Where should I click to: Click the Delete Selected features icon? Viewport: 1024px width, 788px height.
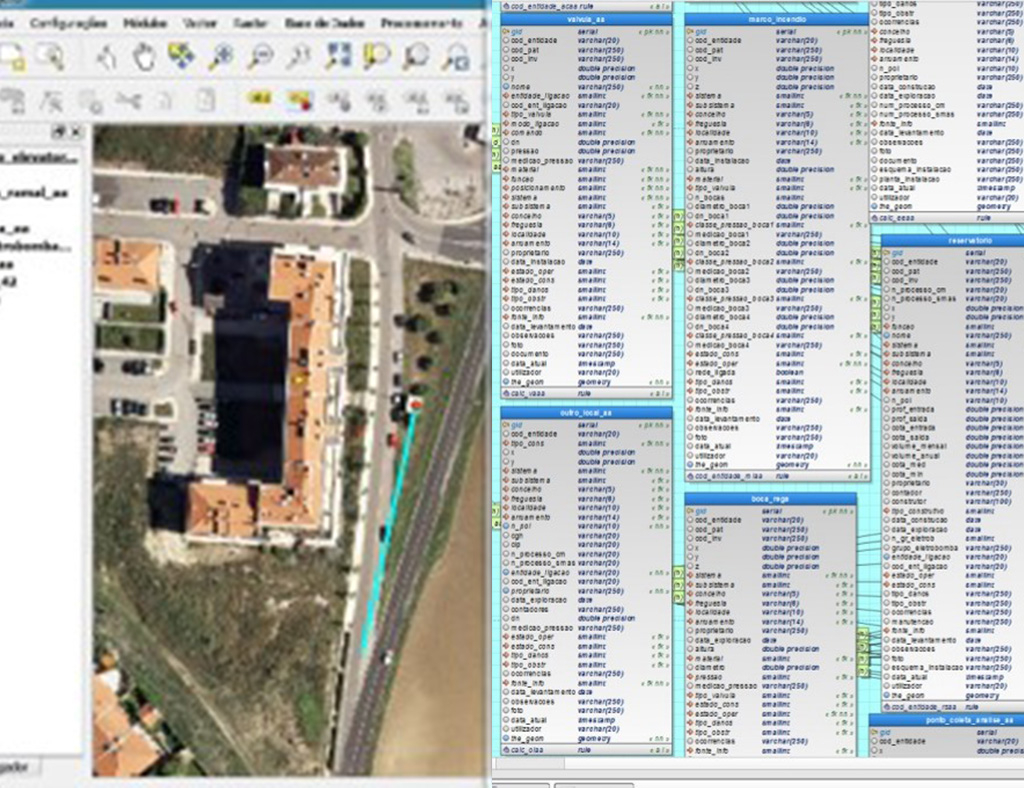click(91, 101)
